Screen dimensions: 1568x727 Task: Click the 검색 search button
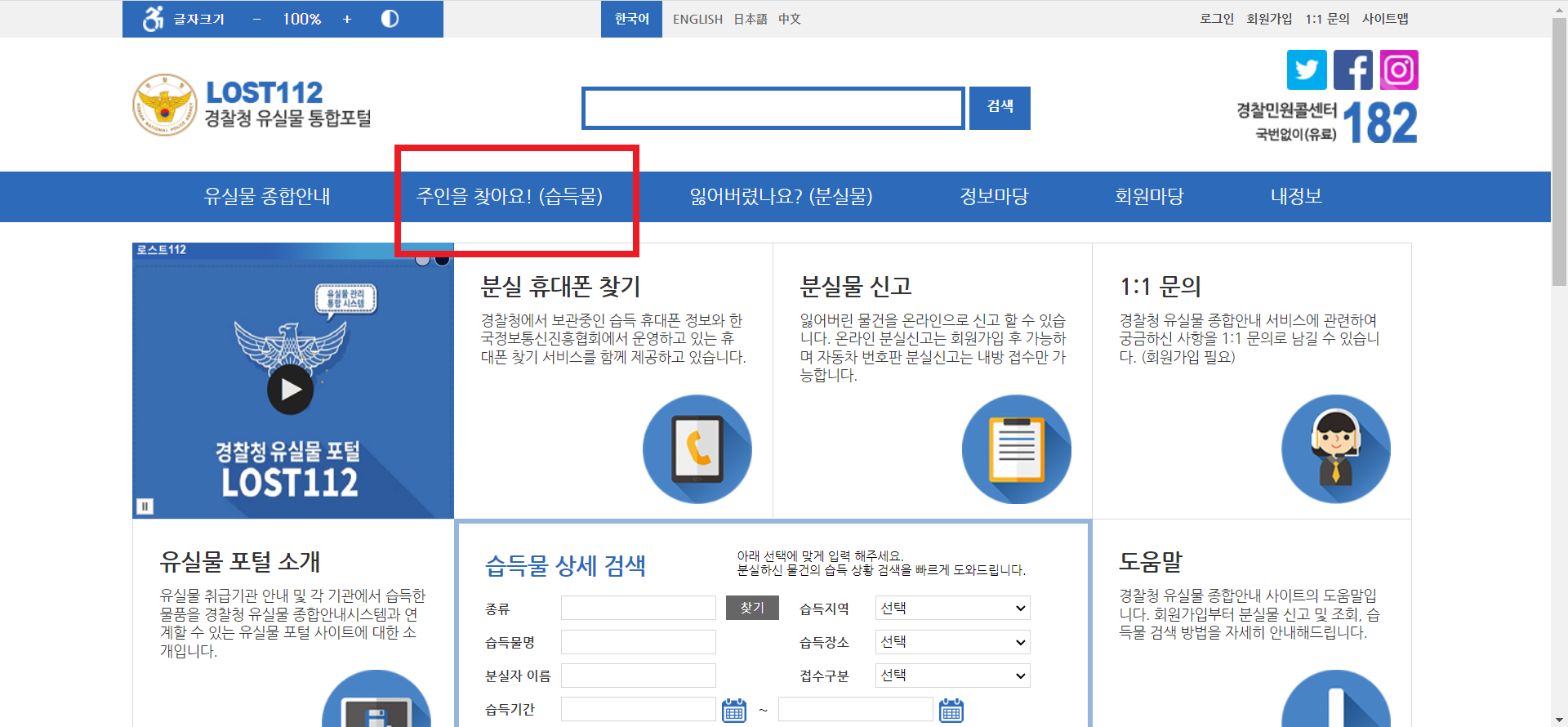[1000, 108]
